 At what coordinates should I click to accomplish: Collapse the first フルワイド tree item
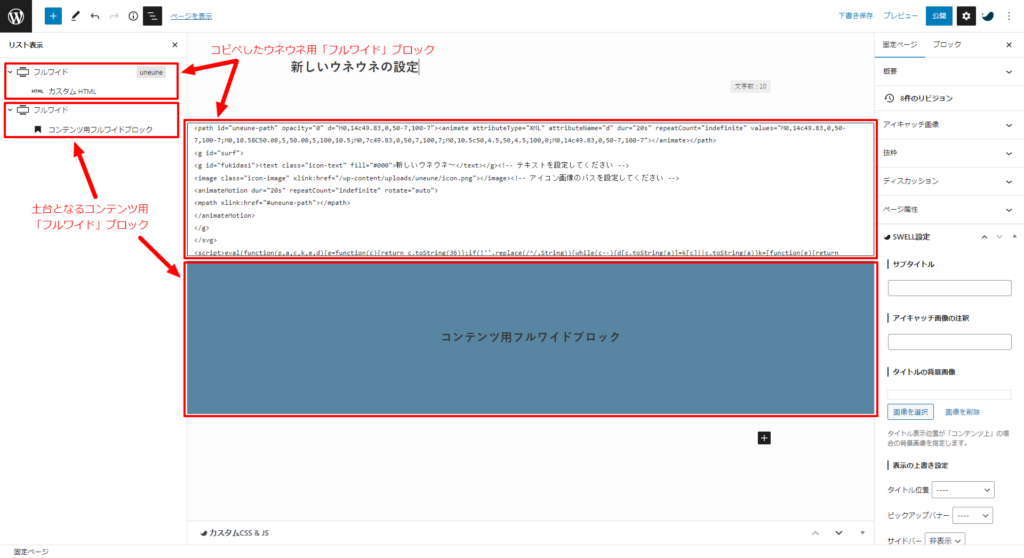click(x=10, y=72)
